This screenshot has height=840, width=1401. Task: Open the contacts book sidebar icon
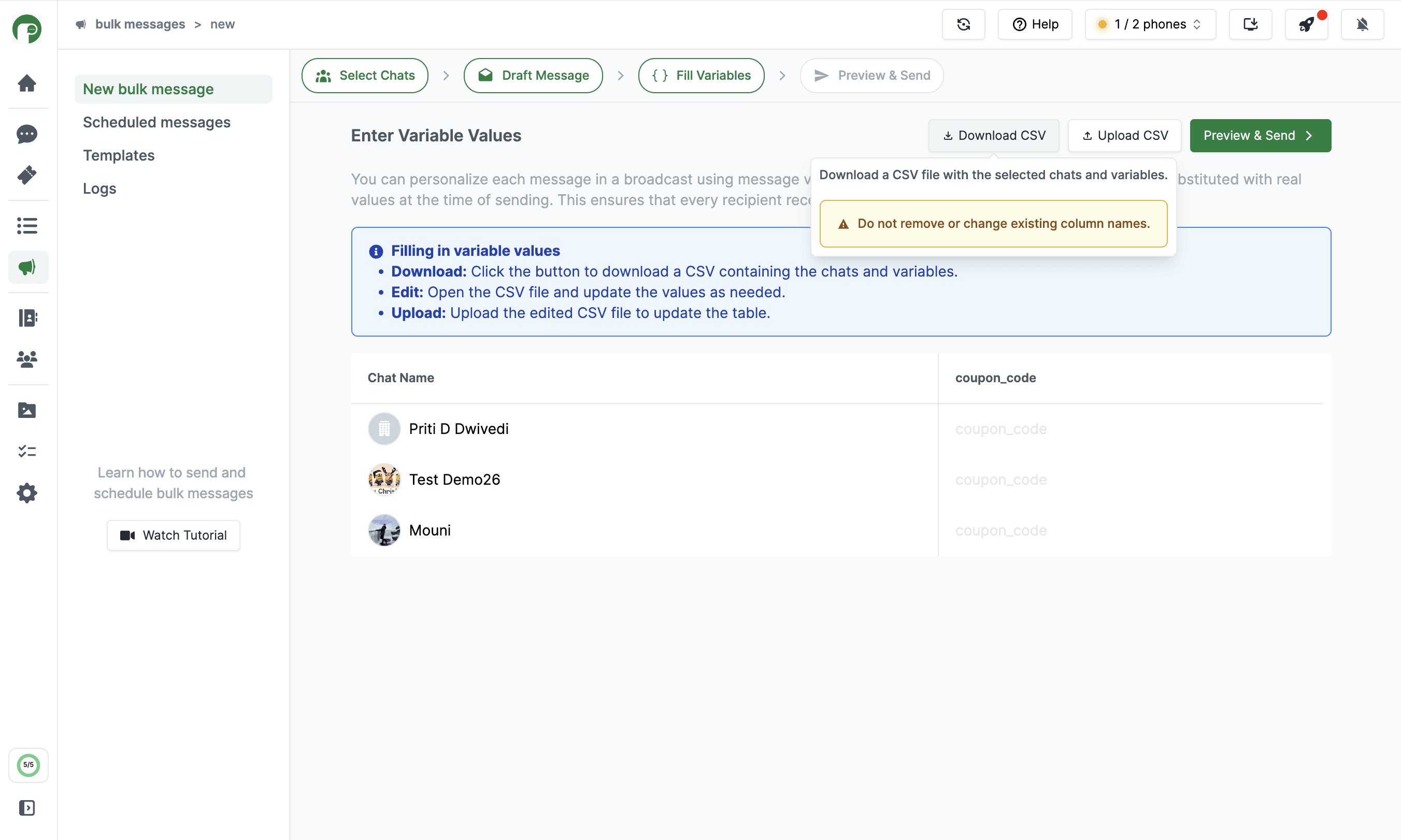click(27, 318)
